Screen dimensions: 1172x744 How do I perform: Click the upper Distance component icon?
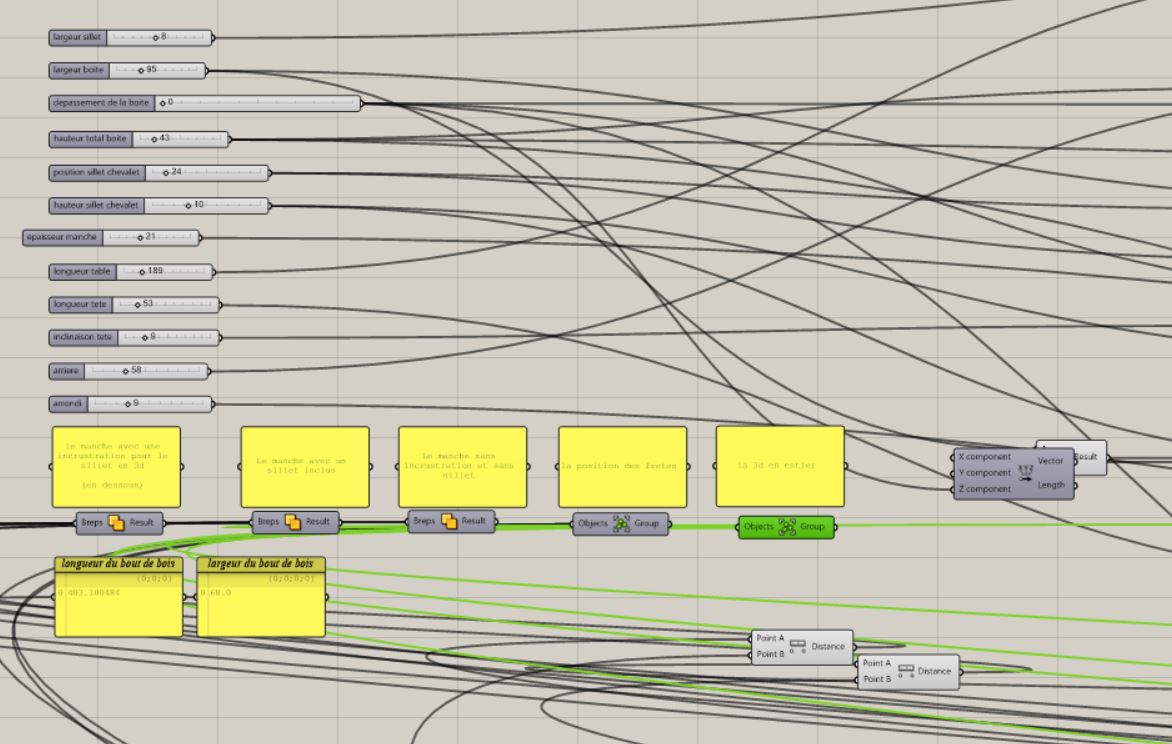[797, 646]
